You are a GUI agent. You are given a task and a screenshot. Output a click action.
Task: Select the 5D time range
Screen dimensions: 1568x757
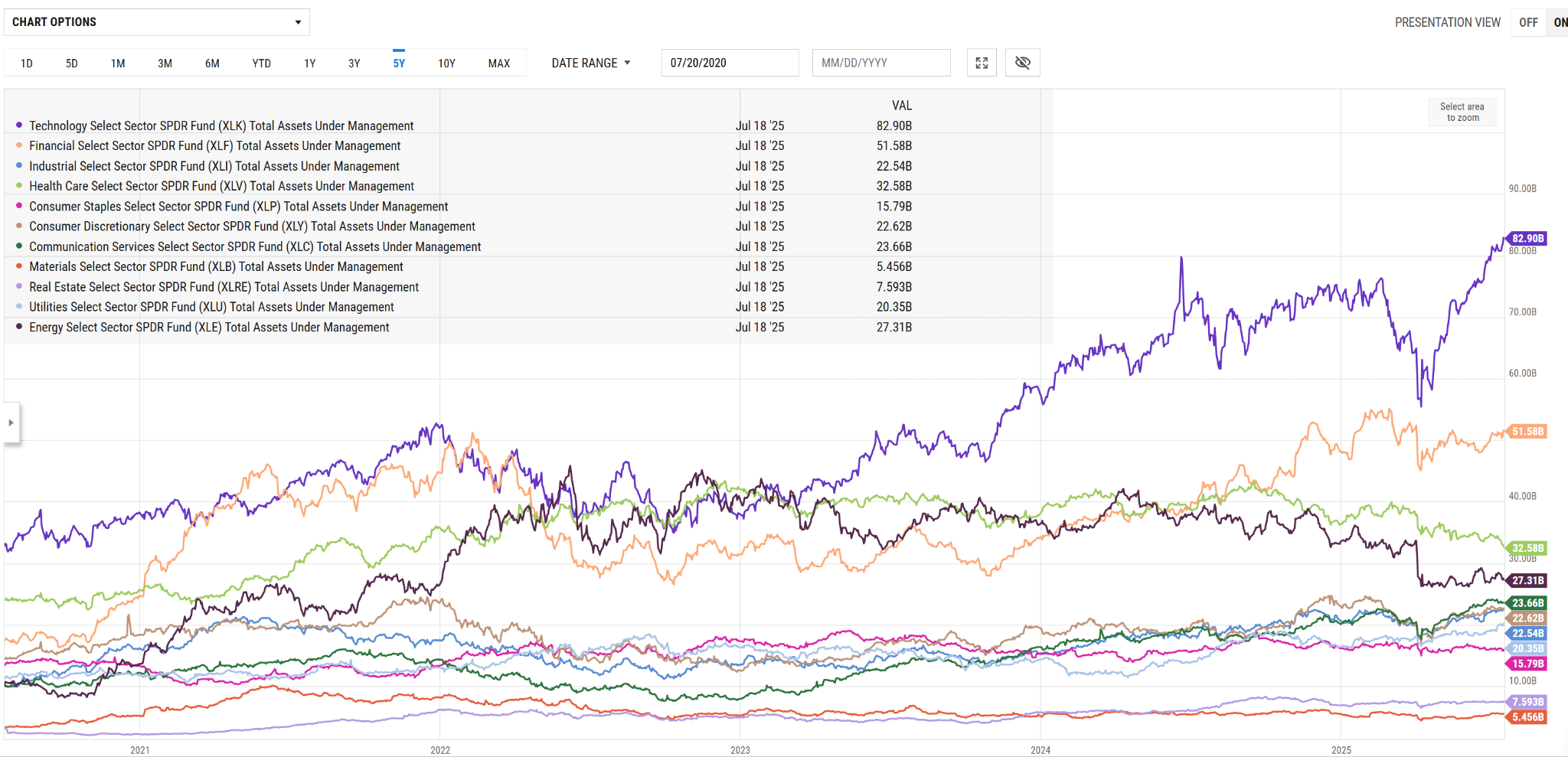[72, 64]
